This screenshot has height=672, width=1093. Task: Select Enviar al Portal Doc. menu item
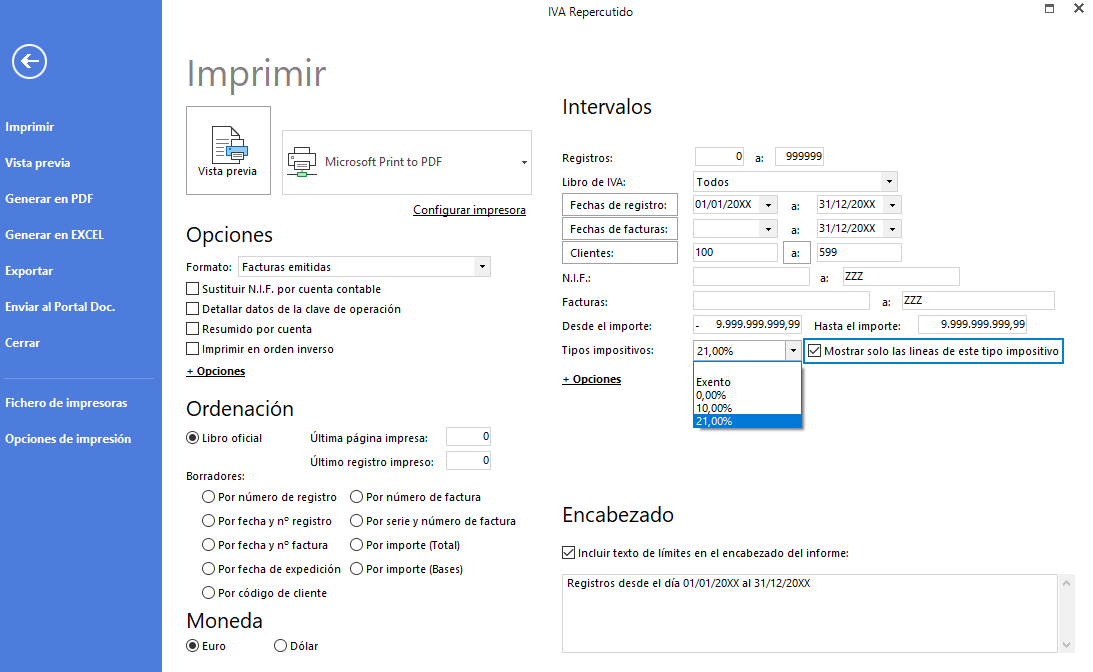click(x=60, y=307)
